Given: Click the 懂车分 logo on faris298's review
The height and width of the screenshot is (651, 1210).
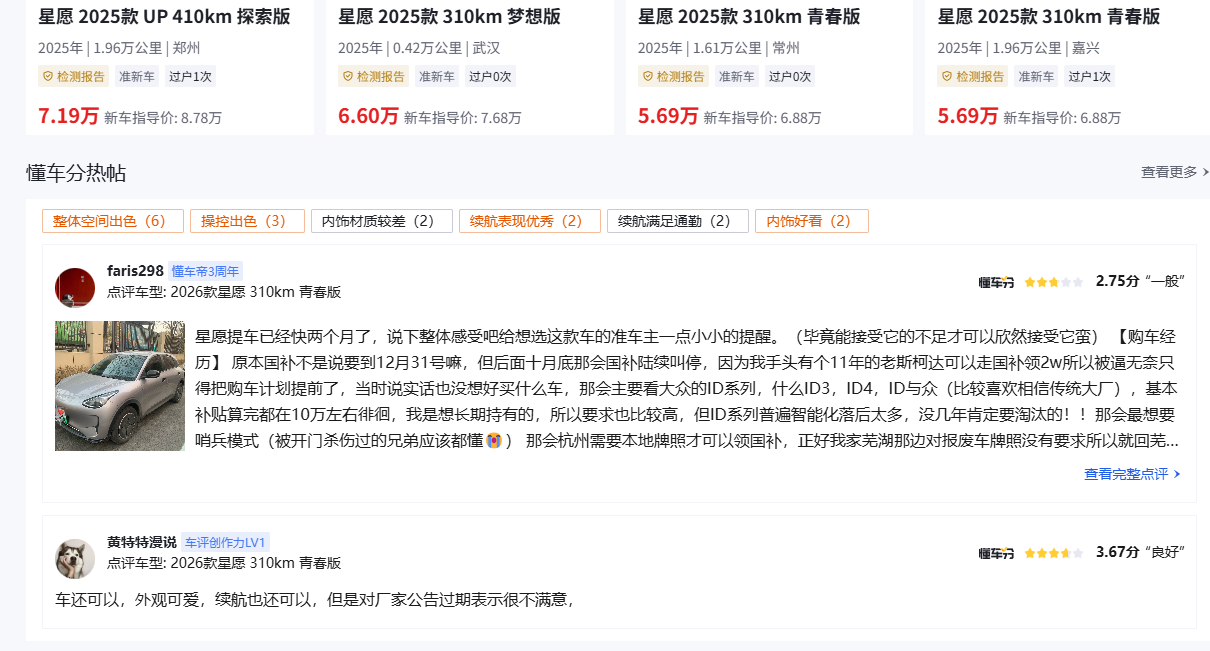Looking at the screenshot, I should tap(996, 283).
